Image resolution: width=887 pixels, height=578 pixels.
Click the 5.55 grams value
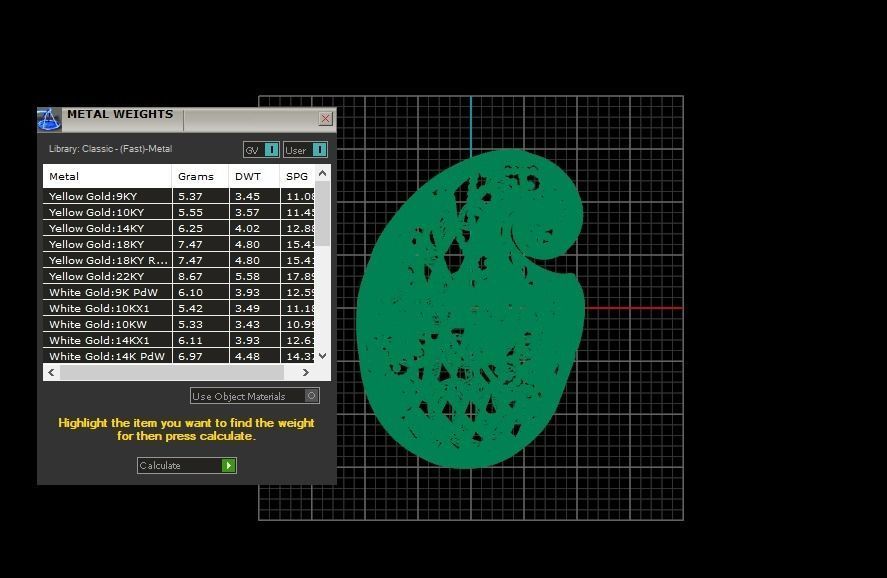coord(190,212)
